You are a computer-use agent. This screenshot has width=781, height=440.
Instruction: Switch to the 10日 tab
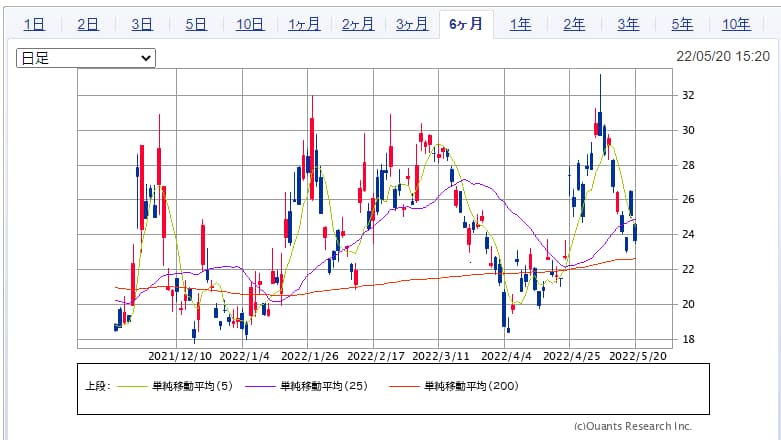[x=250, y=24]
